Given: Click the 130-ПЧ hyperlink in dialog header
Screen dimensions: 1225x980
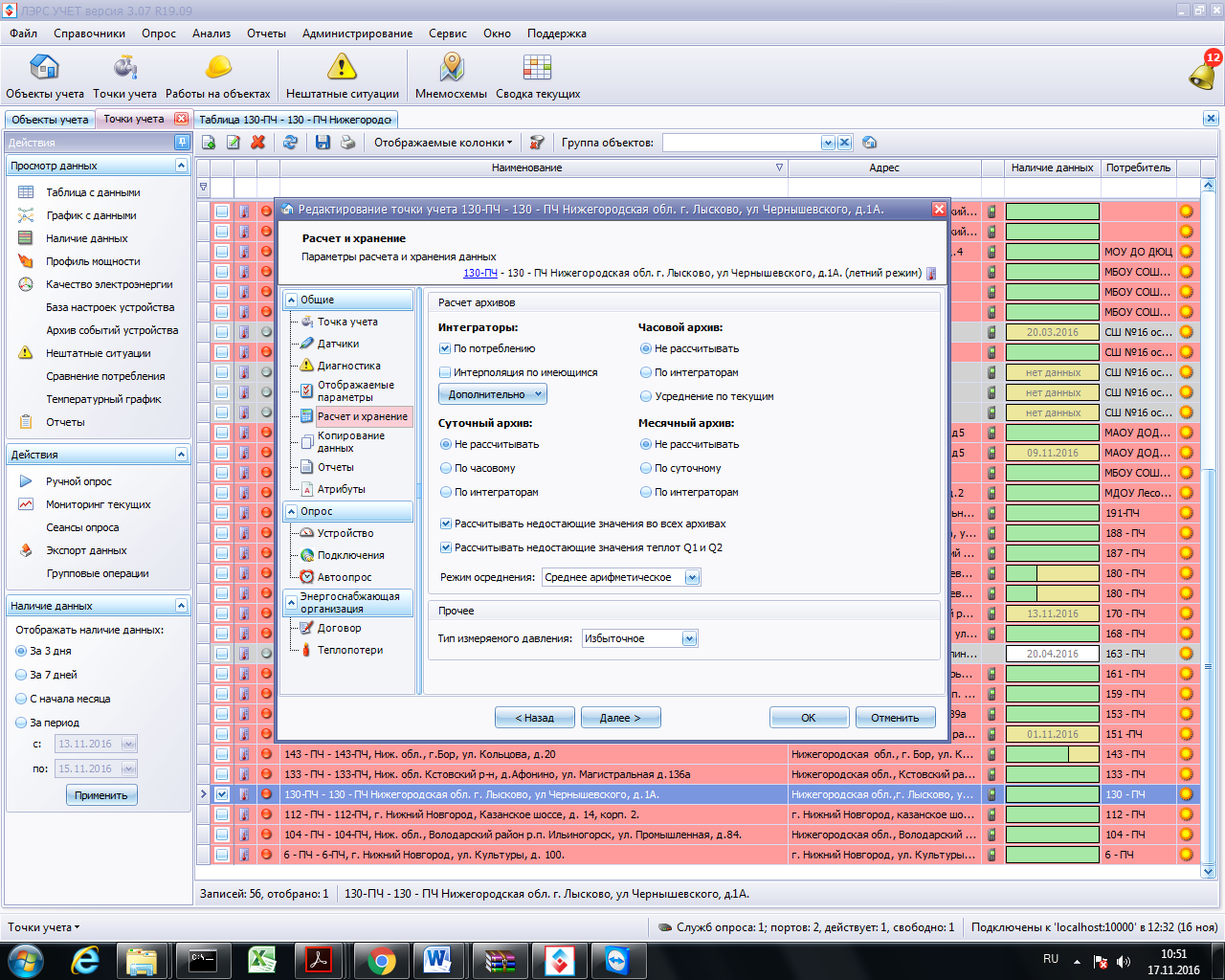Looking at the screenshot, I should pos(479,274).
